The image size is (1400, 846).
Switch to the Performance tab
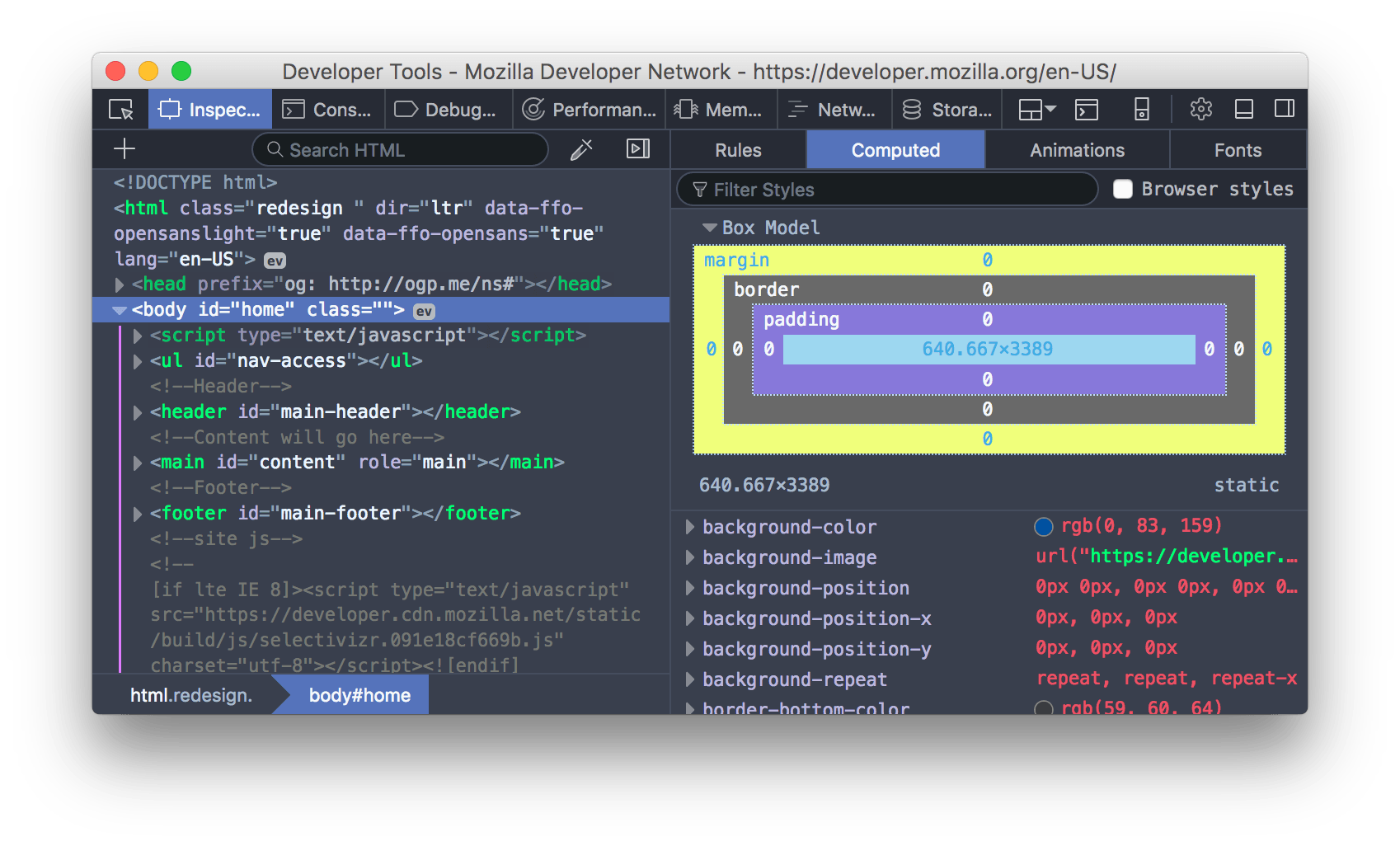pos(589,110)
